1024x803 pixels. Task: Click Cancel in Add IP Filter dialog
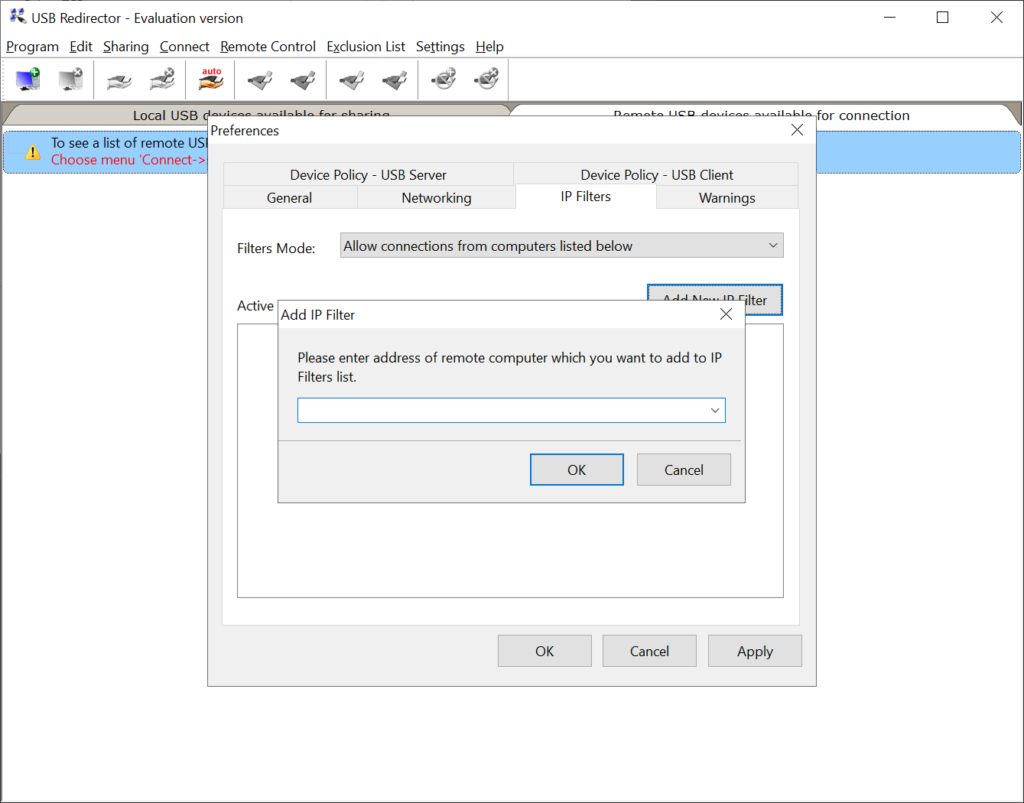684,469
